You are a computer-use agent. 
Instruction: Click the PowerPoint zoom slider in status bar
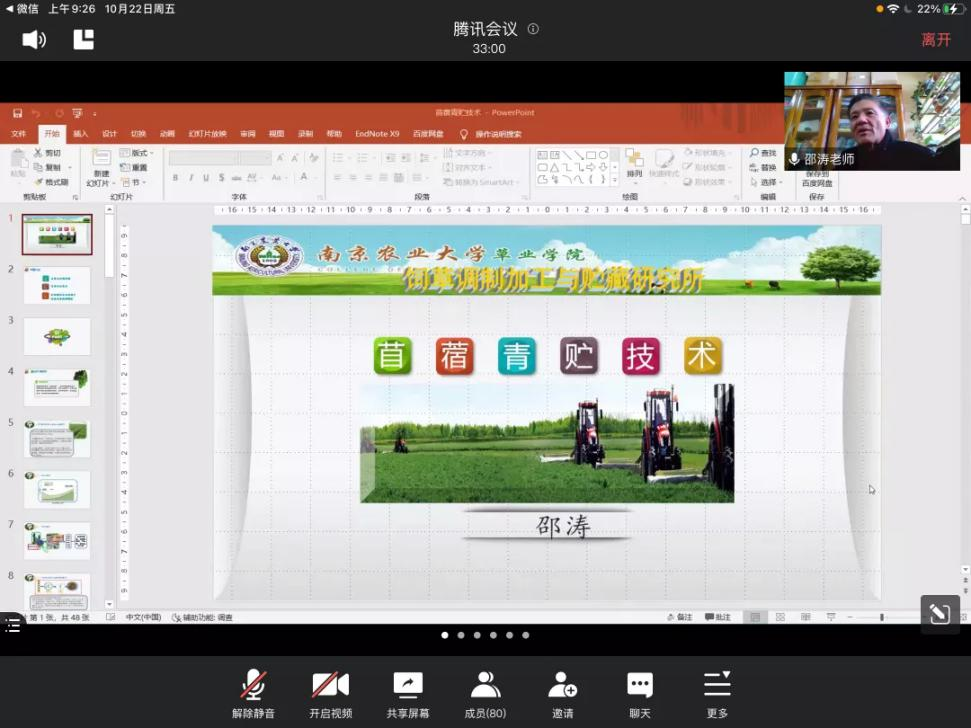(x=882, y=618)
